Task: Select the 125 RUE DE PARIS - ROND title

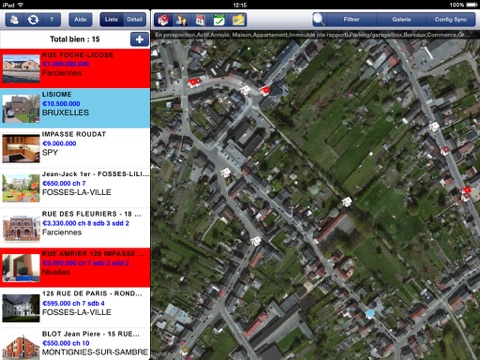Action: pyautogui.click(x=92, y=294)
